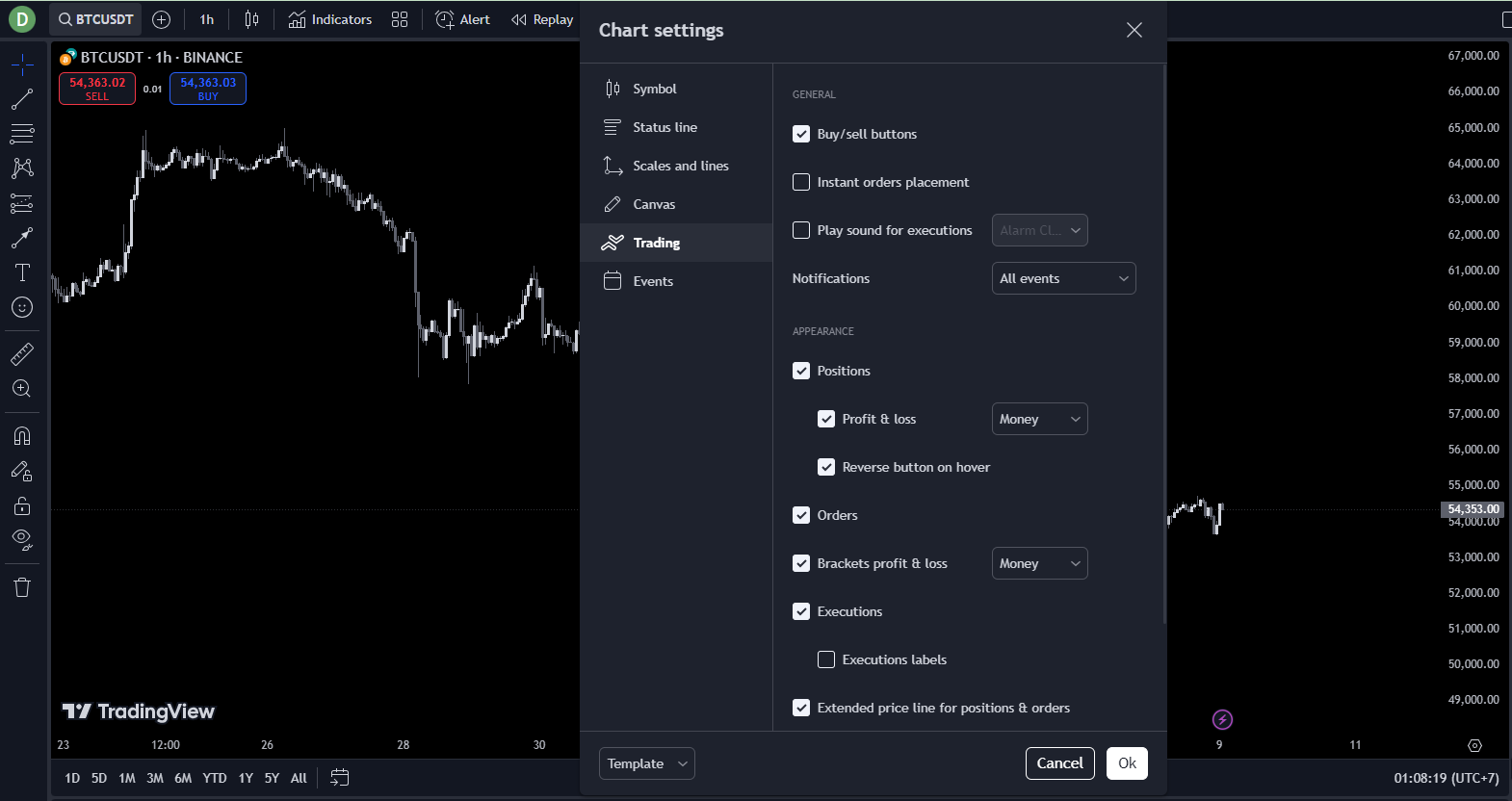
Task: Open the Alarm Clock sound dropdown
Action: click(1040, 230)
